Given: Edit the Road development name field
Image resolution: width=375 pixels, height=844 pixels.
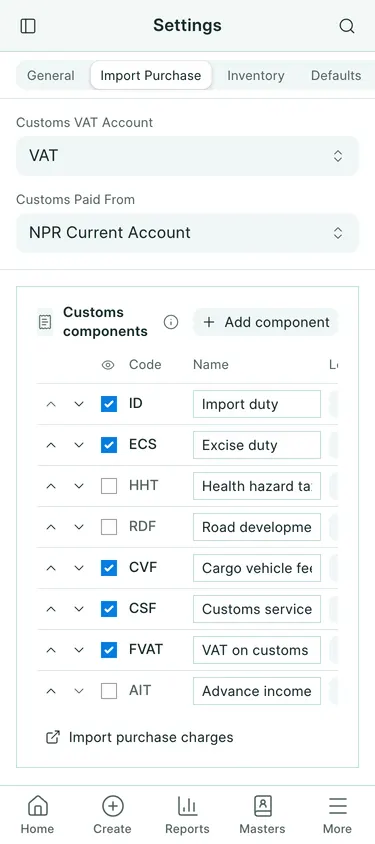Looking at the screenshot, I should point(257,527).
